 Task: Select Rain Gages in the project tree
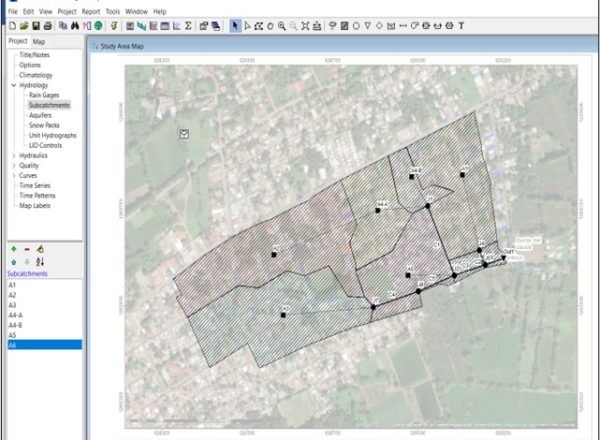(x=44, y=95)
